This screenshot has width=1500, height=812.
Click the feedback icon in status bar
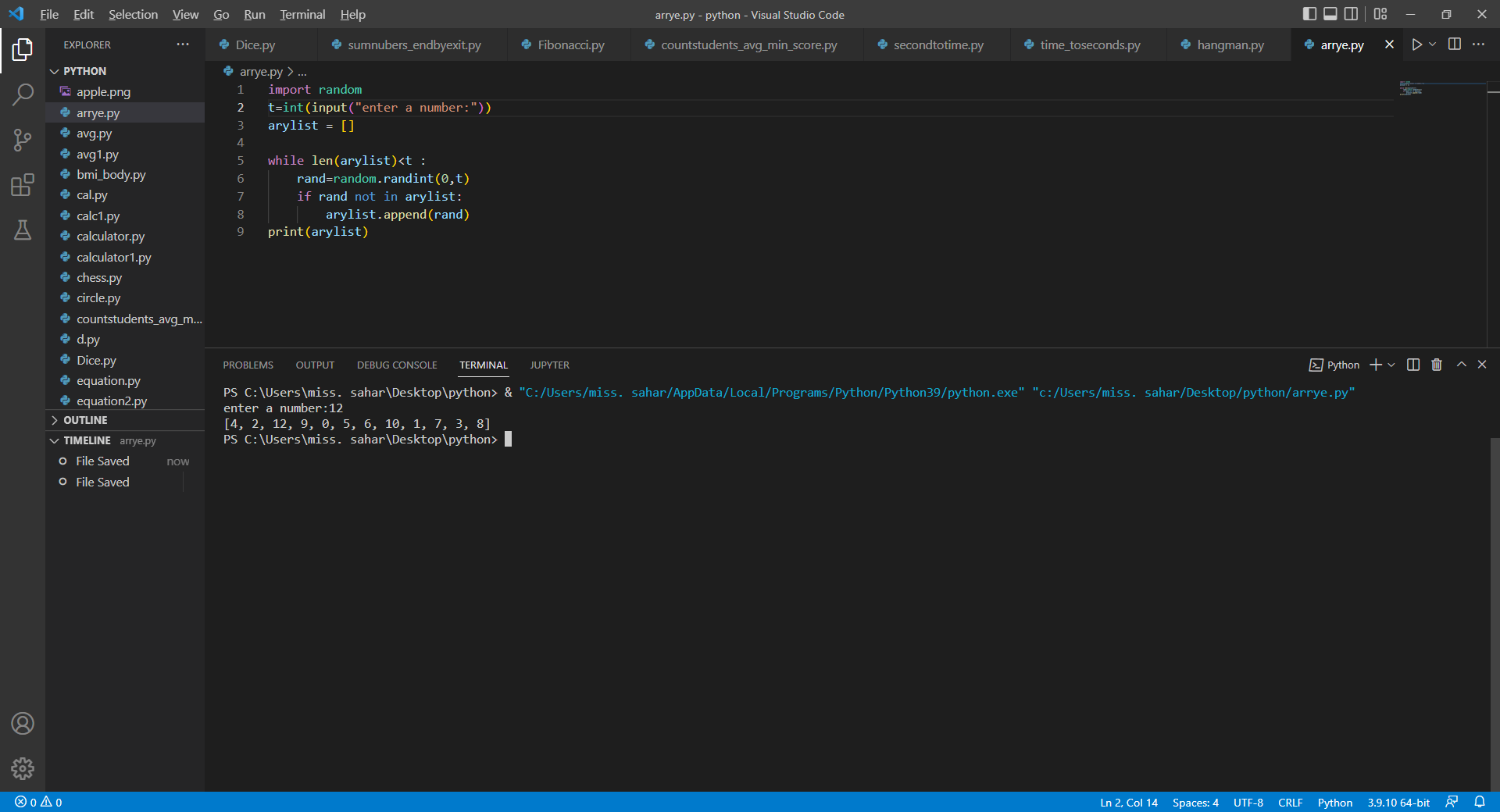tap(1452, 802)
